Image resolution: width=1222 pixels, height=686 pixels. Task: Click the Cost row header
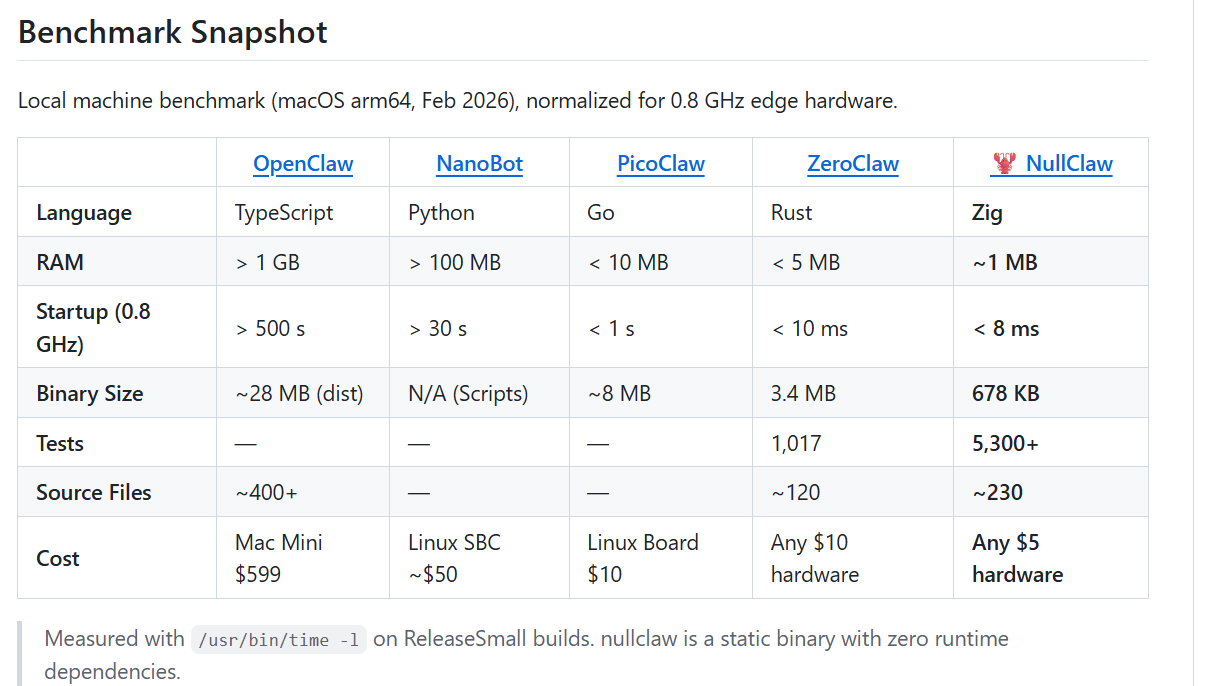tap(58, 558)
